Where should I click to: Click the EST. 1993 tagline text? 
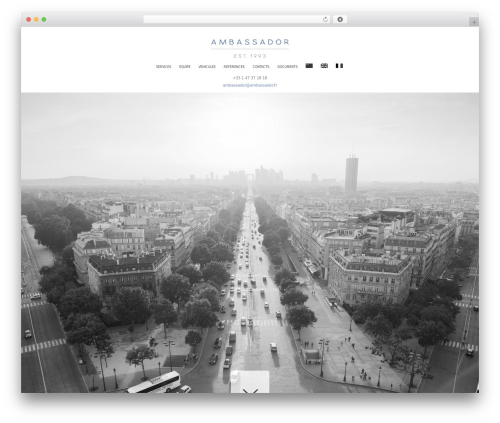click(x=250, y=56)
